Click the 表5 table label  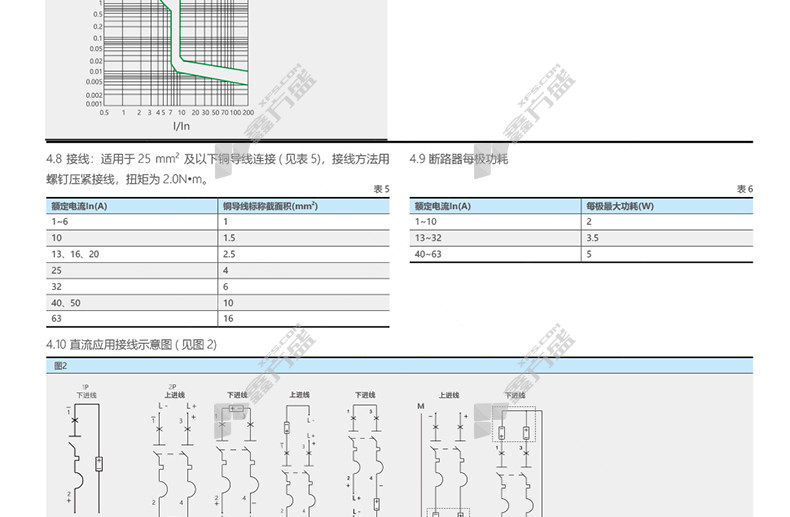click(381, 189)
